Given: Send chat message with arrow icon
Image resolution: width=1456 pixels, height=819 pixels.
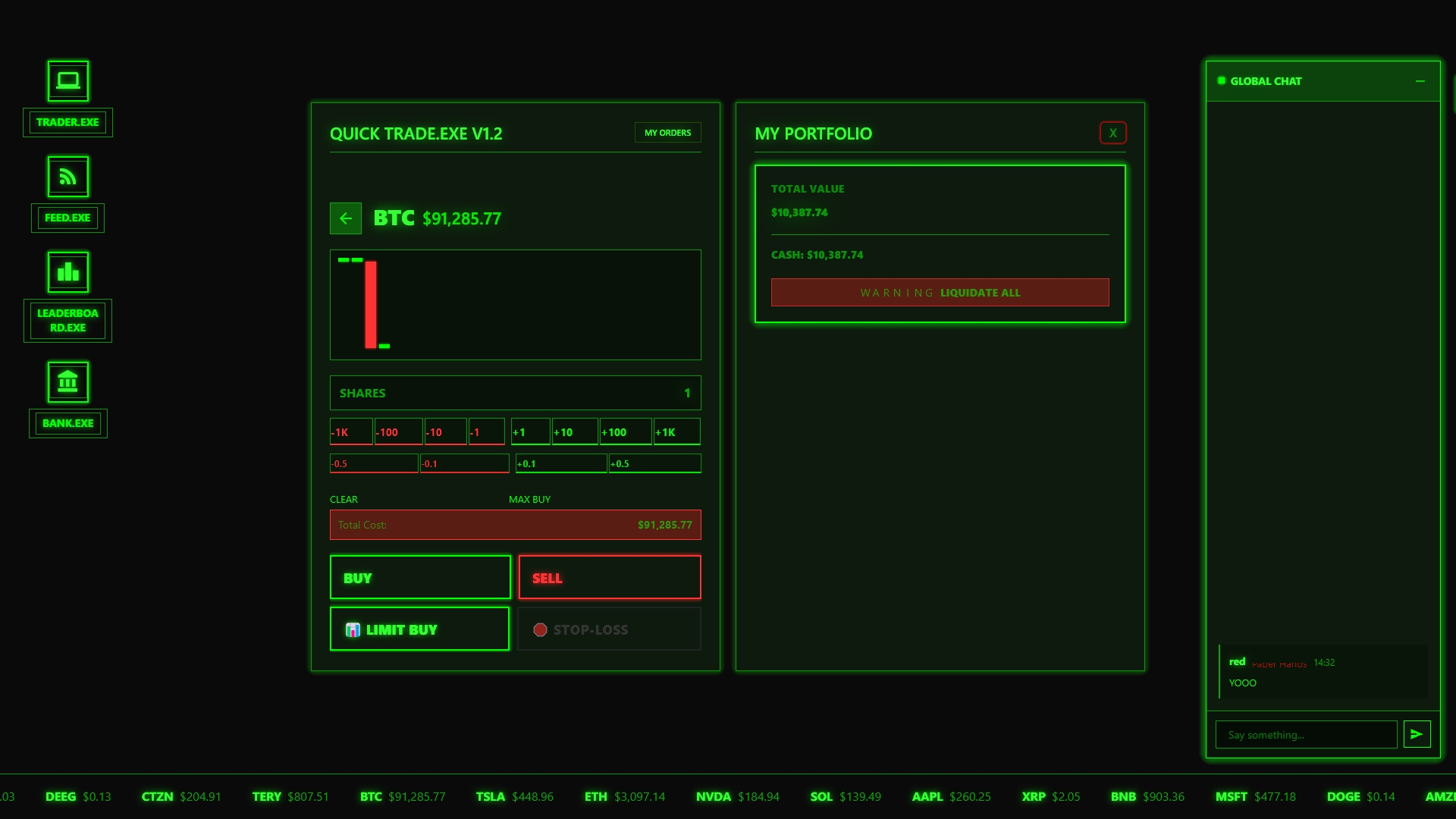Looking at the screenshot, I should 1417,734.
